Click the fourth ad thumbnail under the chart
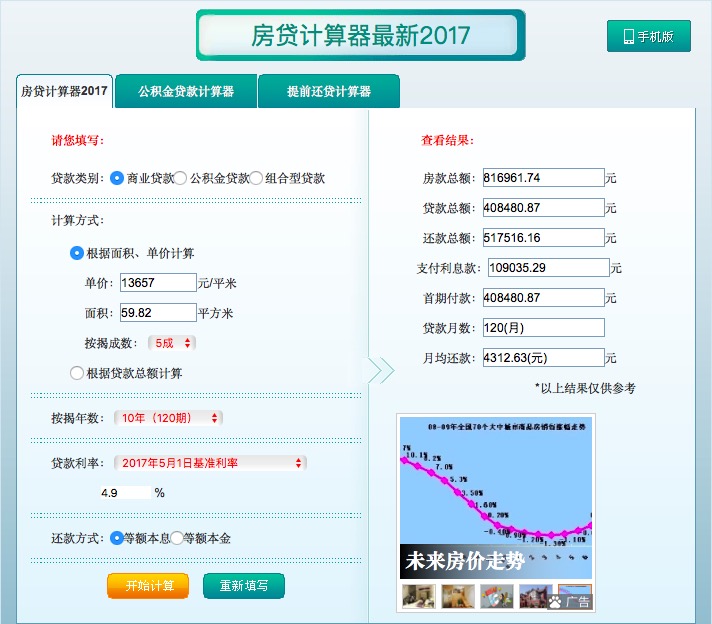Image resolution: width=712 pixels, height=624 pixels. [x=536, y=596]
